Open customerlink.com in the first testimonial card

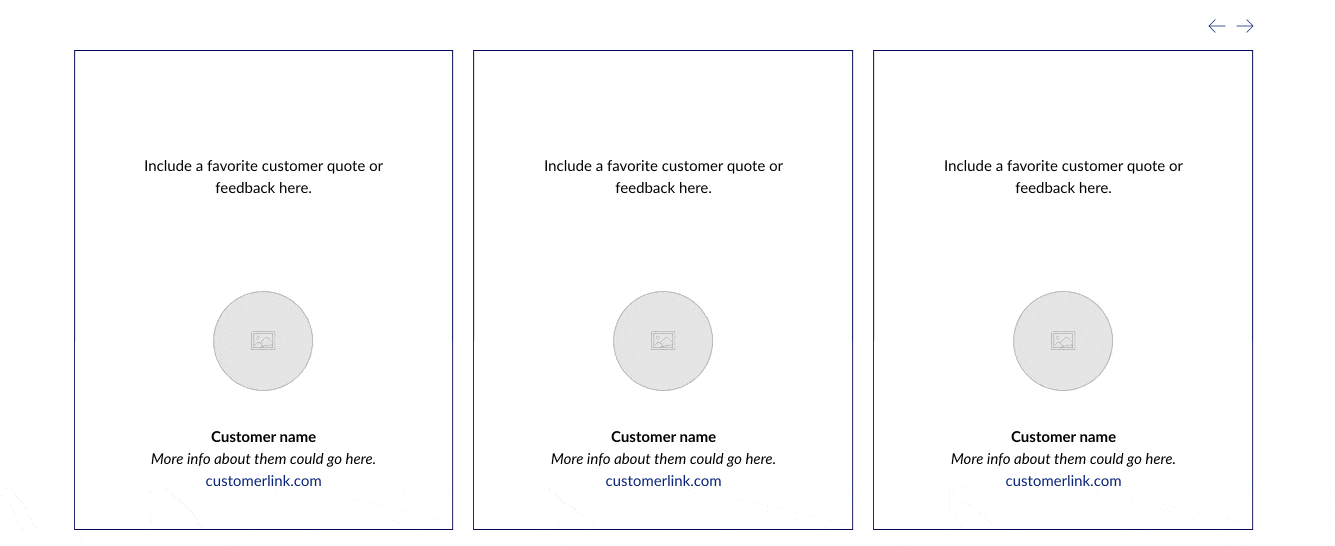pyautogui.click(x=263, y=481)
